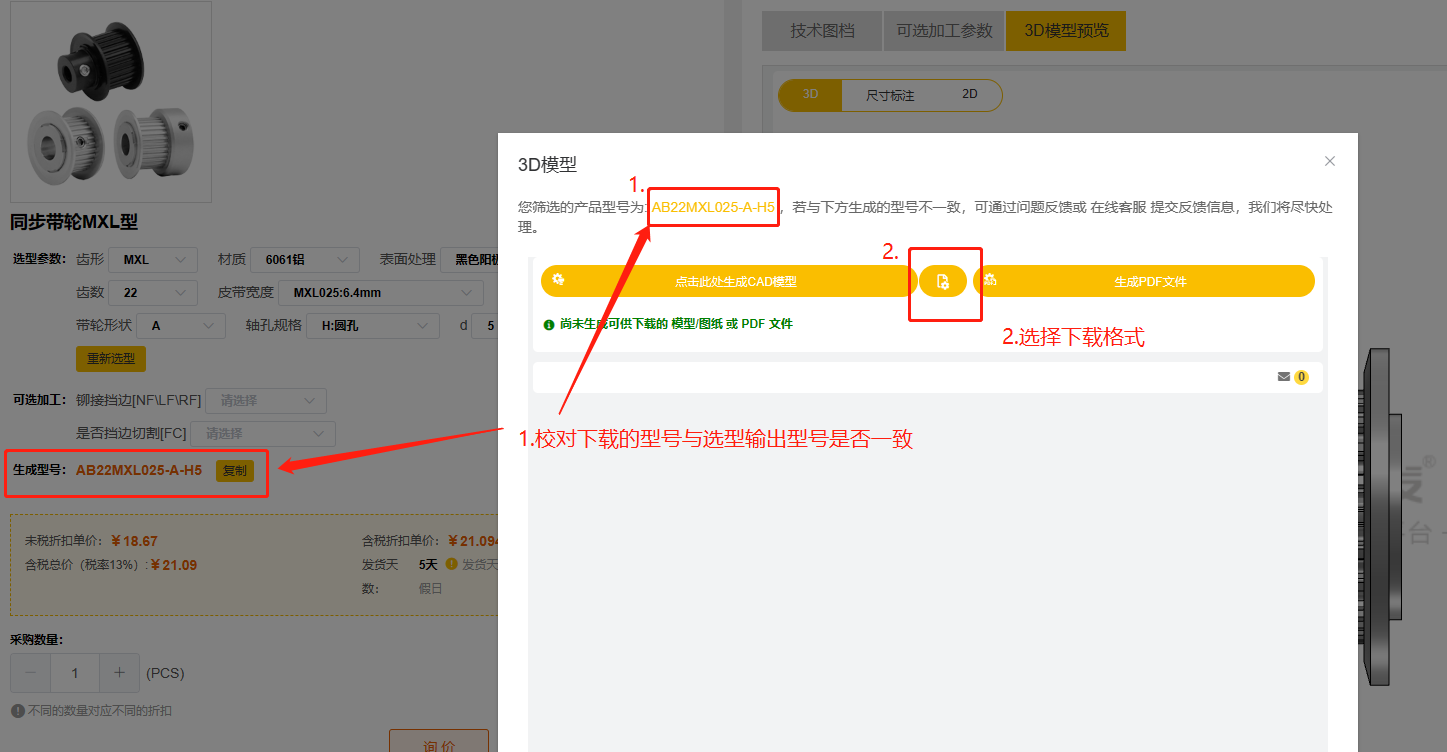The height and width of the screenshot is (752, 1447).
Task: Expand the 铆接挡边 请选择 dropdown
Action: [x=265, y=400]
